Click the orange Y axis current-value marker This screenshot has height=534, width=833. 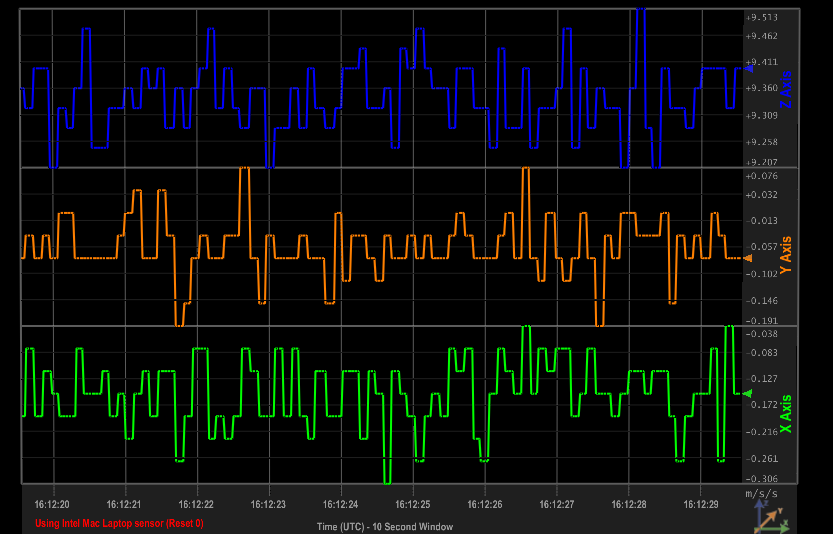pyautogui.click(x=749, y=258)
